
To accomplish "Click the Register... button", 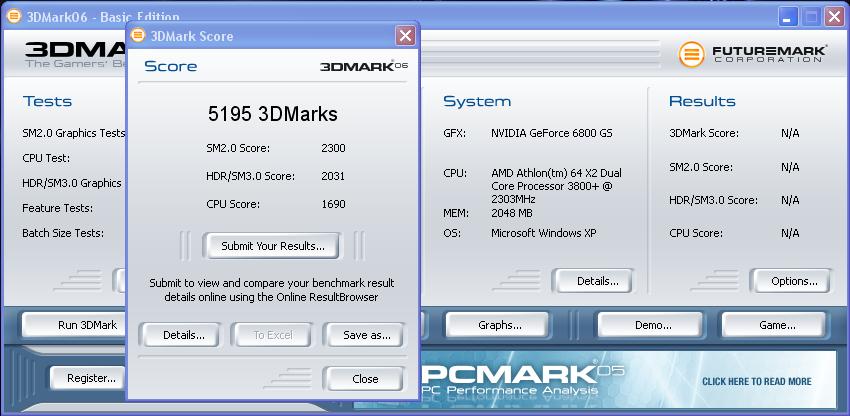I will click(91, 378).
